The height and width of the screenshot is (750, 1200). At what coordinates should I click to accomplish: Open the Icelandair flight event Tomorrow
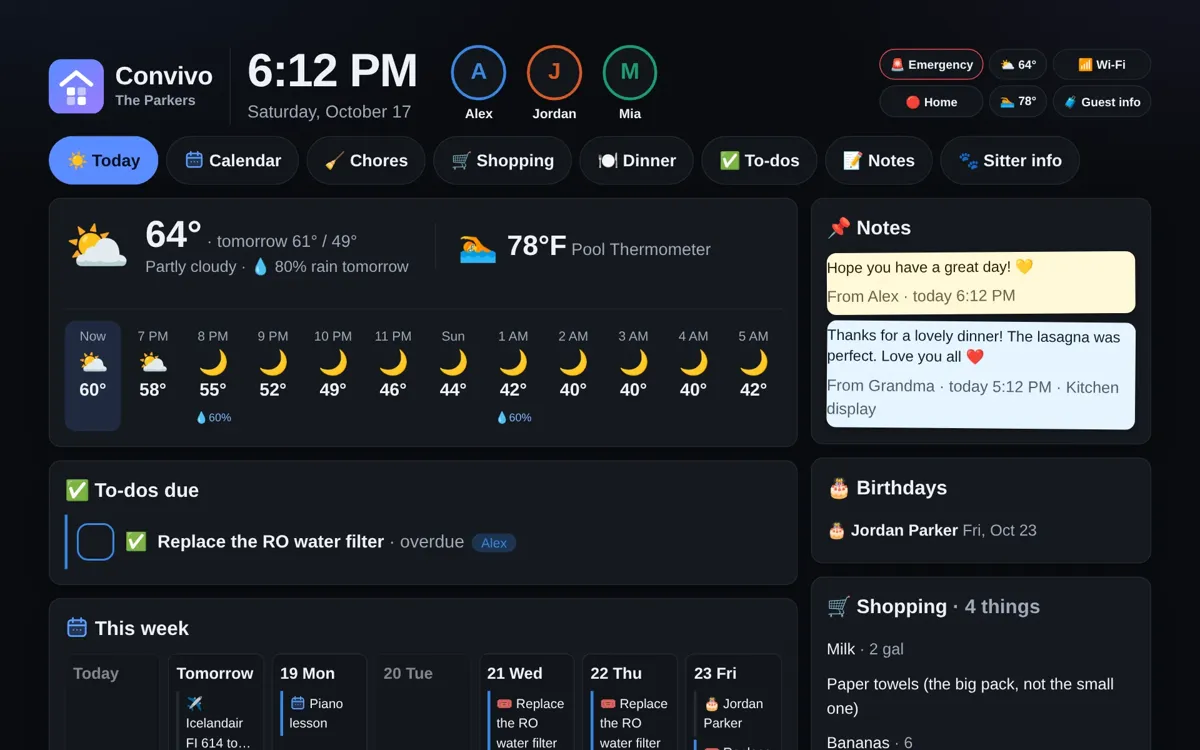click(215, 723)
